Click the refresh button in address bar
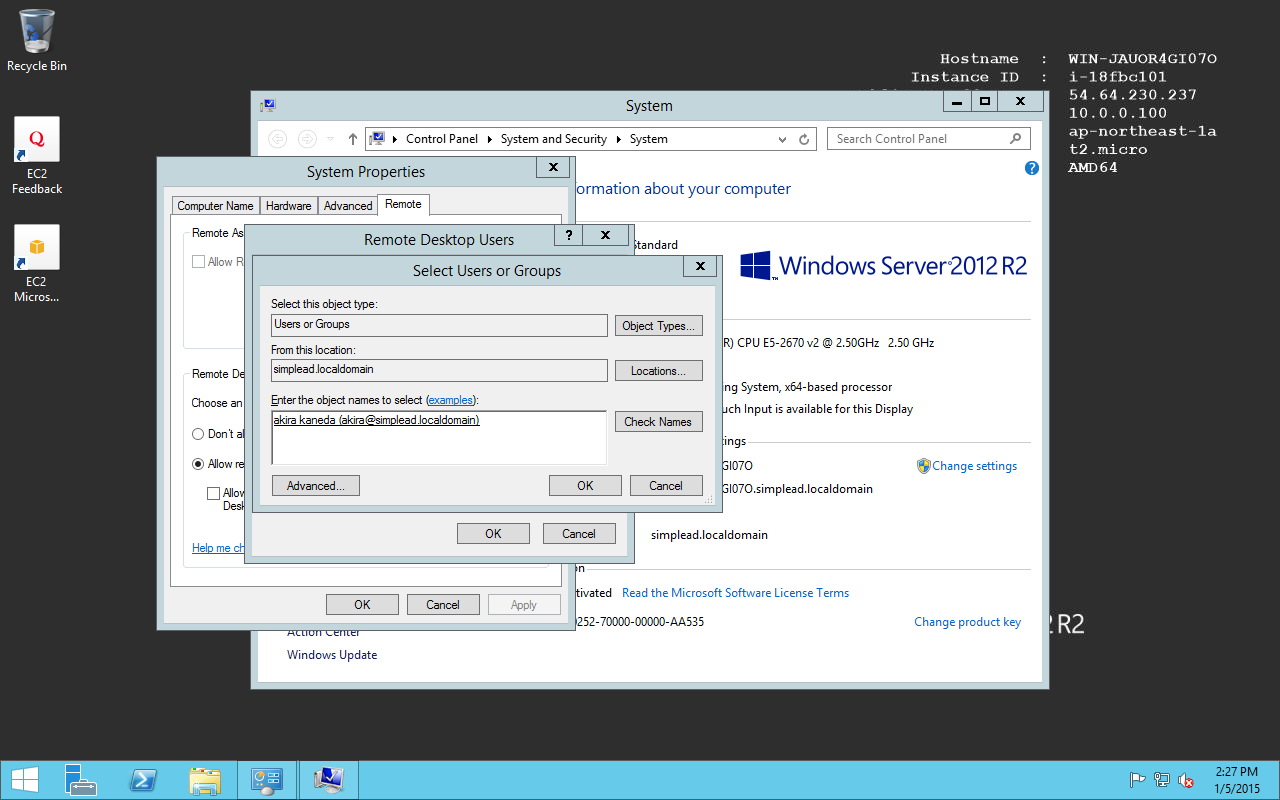 804,139
